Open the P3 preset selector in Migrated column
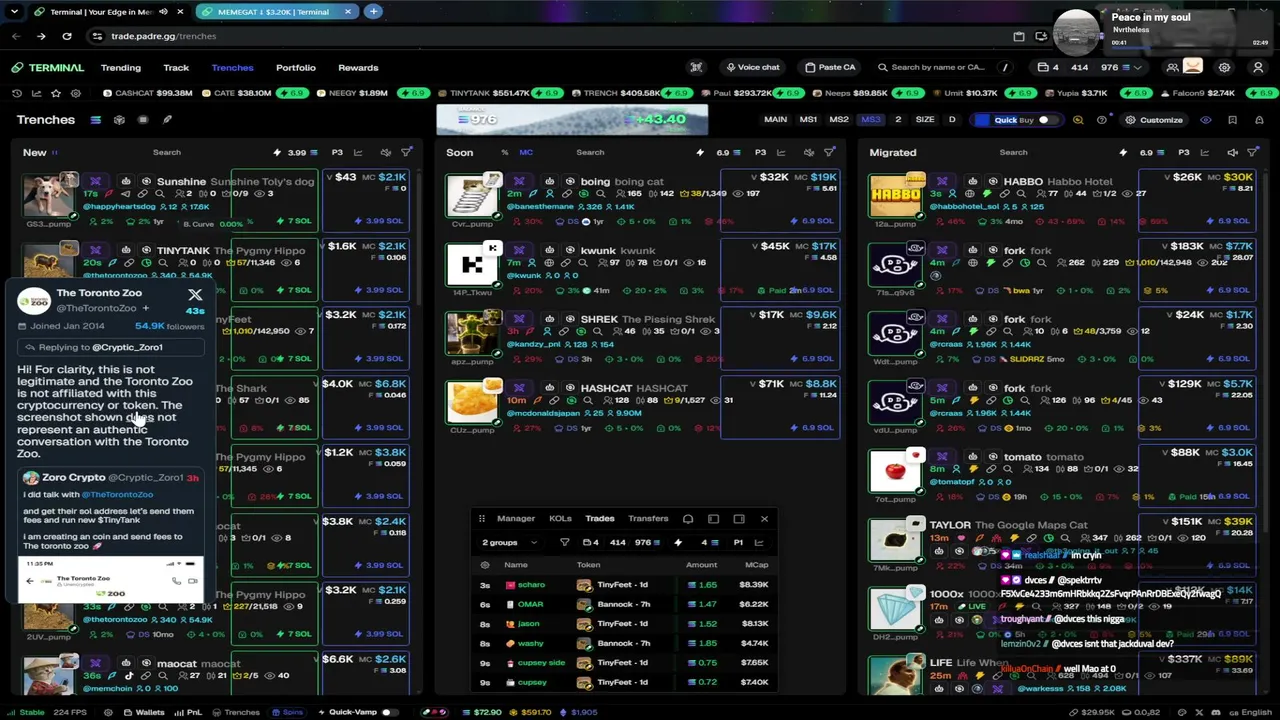Image resolution: width=1280 pixels, height=720 pixels. coord(1183,153)
